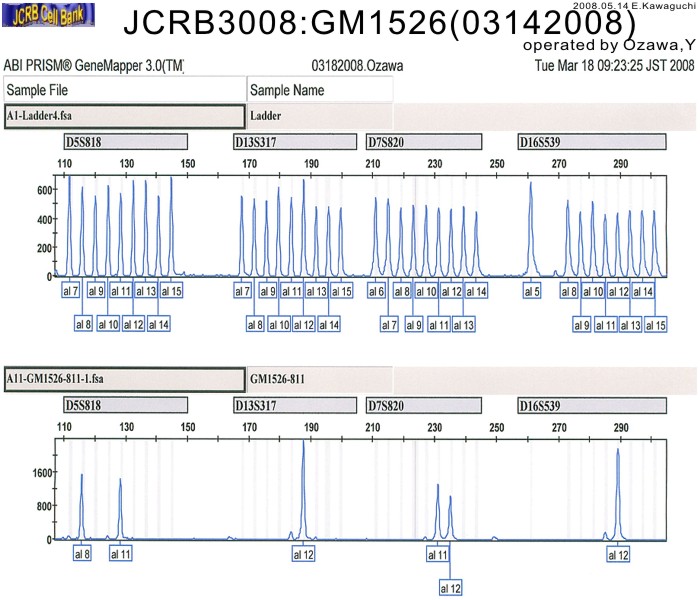Click the Sample Name column header
Image resolution: width=700 pixels, height=600 pixels.
pyautogui.click(x=319, y=90)
